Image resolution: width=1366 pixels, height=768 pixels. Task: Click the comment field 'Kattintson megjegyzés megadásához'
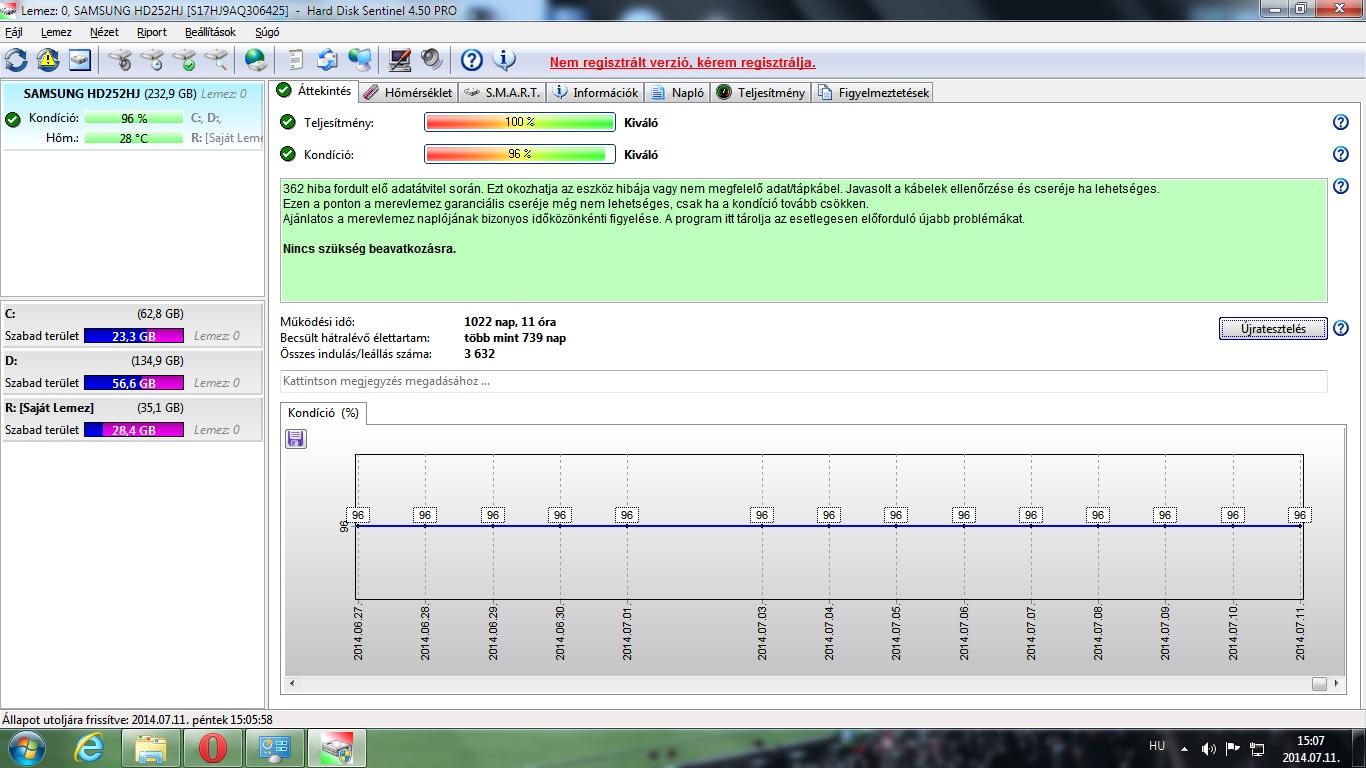click(804, 381)
